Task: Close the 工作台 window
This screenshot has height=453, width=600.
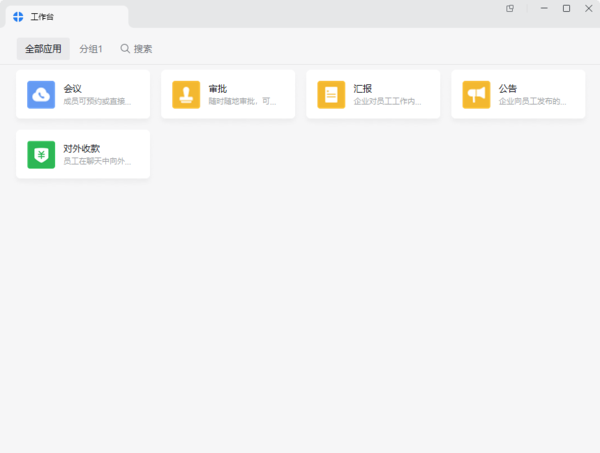Action: click(x=588, y=8)
